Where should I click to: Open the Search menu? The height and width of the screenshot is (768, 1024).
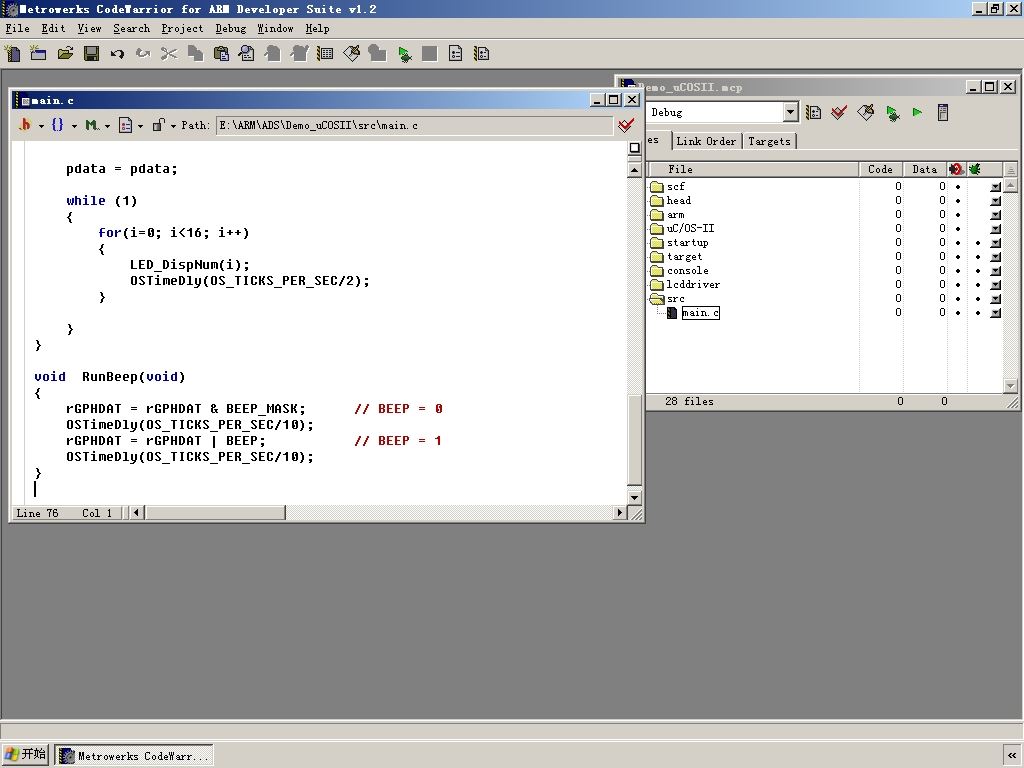coord(131,28)
